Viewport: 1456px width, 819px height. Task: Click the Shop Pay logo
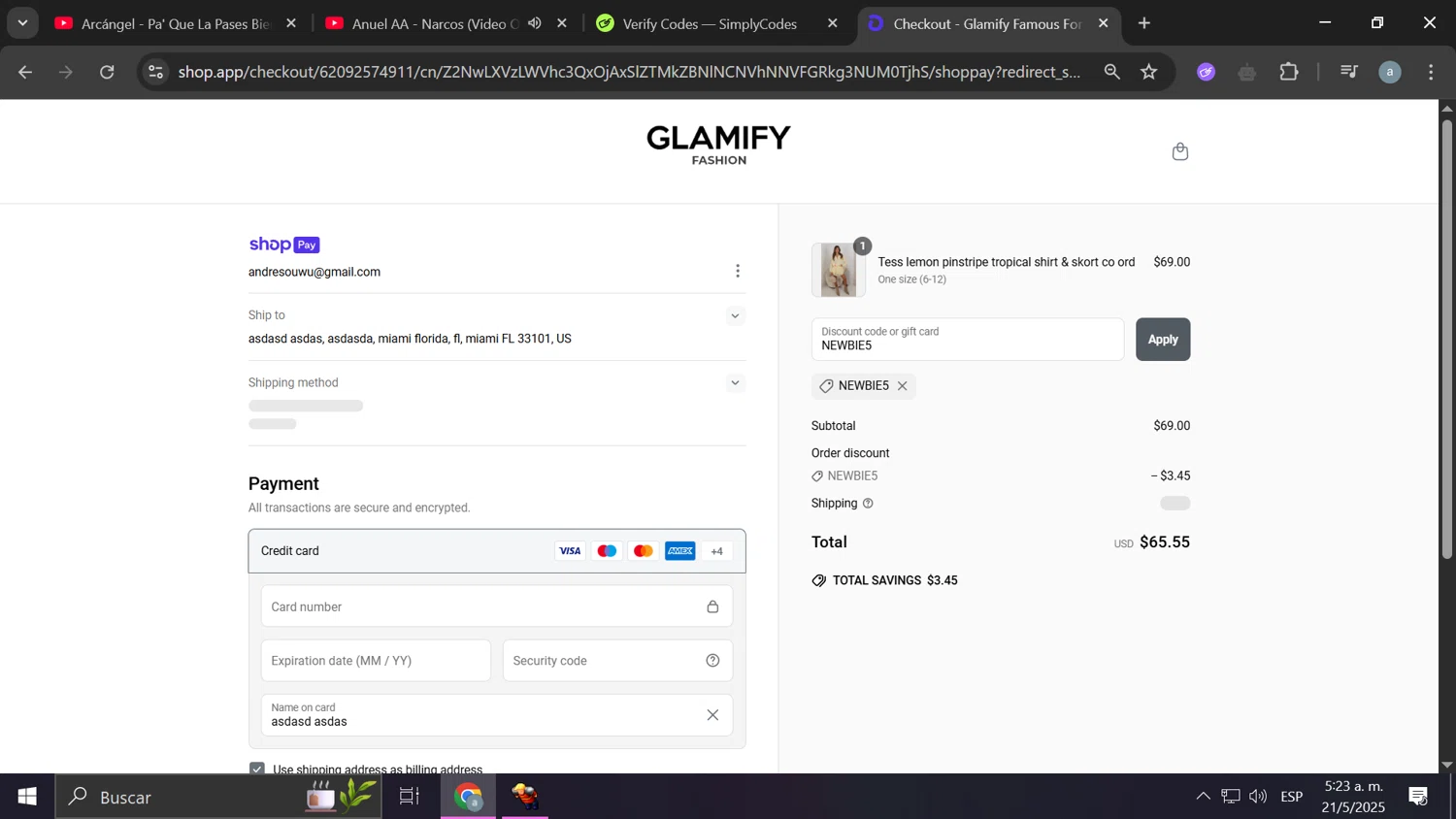coord(284,245)
